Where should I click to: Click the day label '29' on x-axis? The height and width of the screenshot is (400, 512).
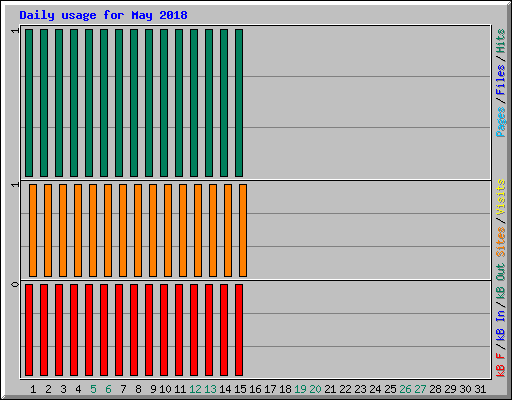pos(450,389)
